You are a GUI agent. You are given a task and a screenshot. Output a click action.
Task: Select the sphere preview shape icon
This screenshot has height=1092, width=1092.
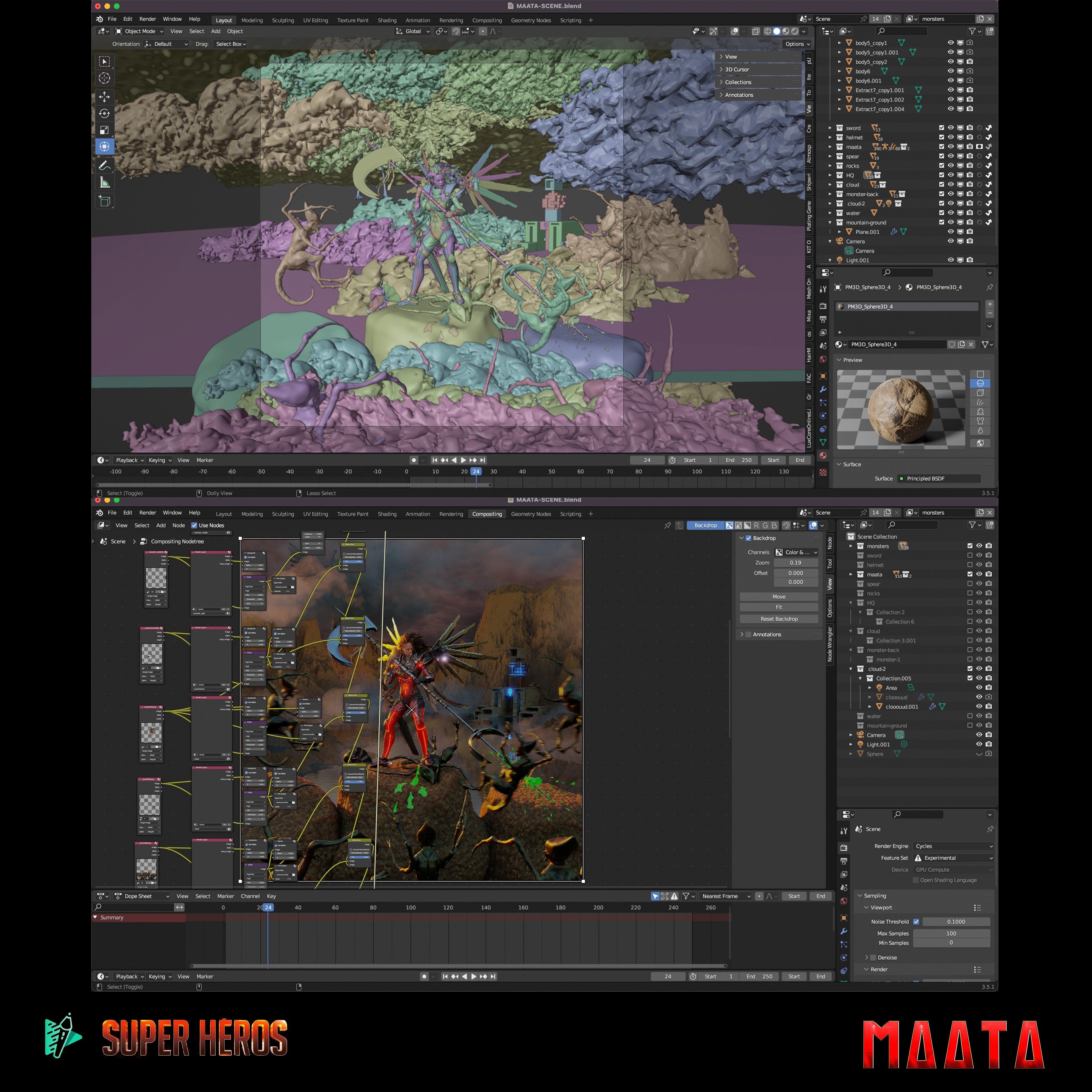980,383
